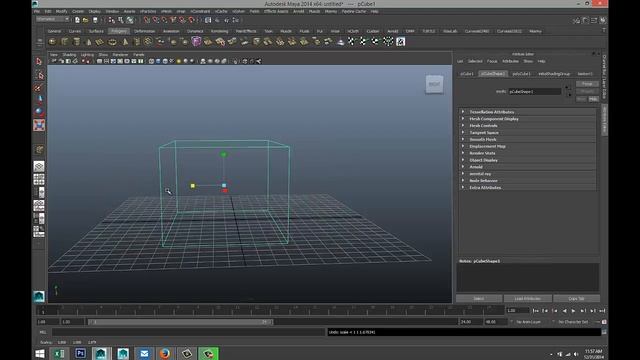
Task: Open Photoshop from the taskbar
Action: [80, 353]
